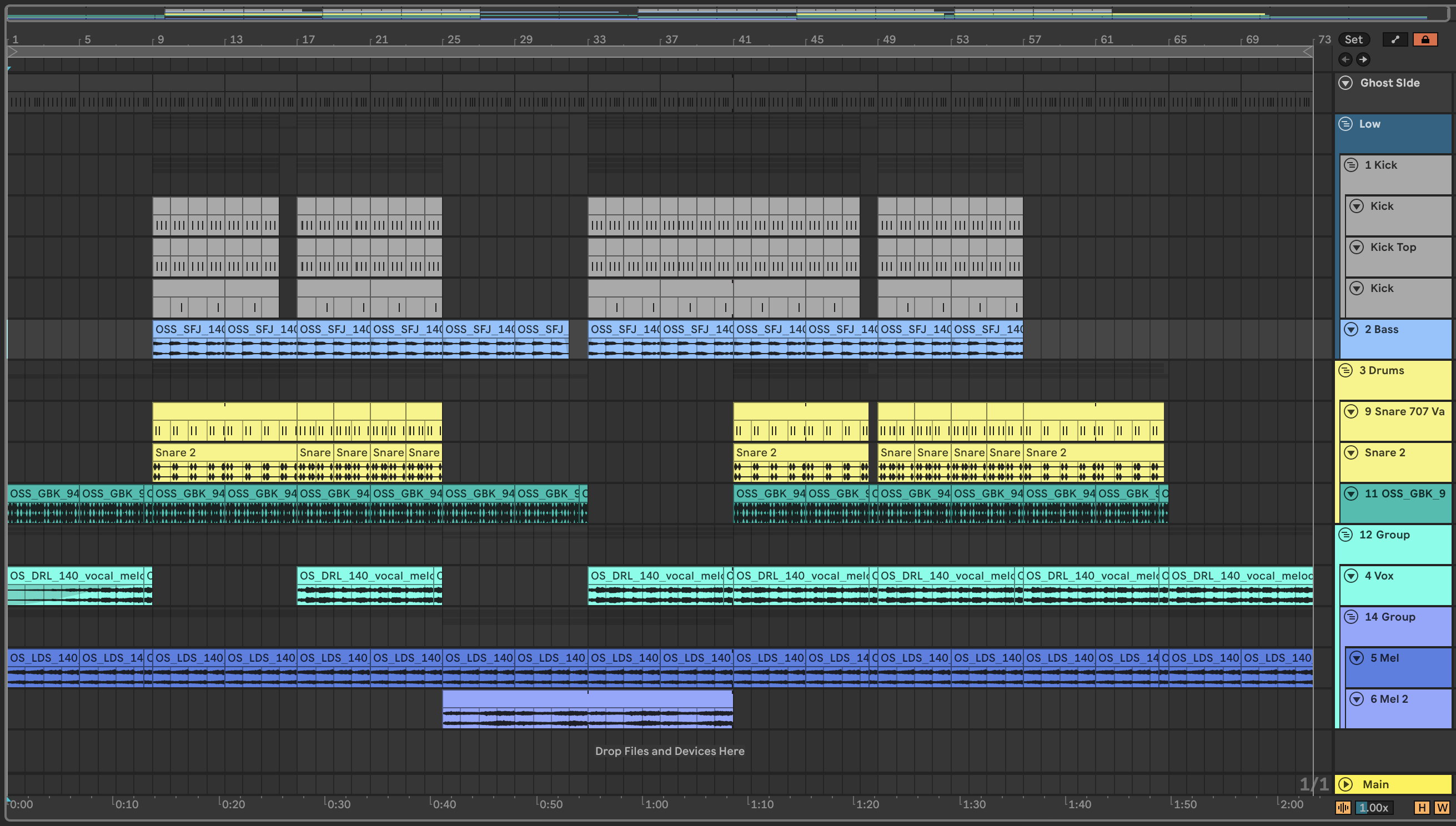Screen dimensions: 1456x826
Task: Collapse the 3 Drums group
Action: click(1345, 370)
